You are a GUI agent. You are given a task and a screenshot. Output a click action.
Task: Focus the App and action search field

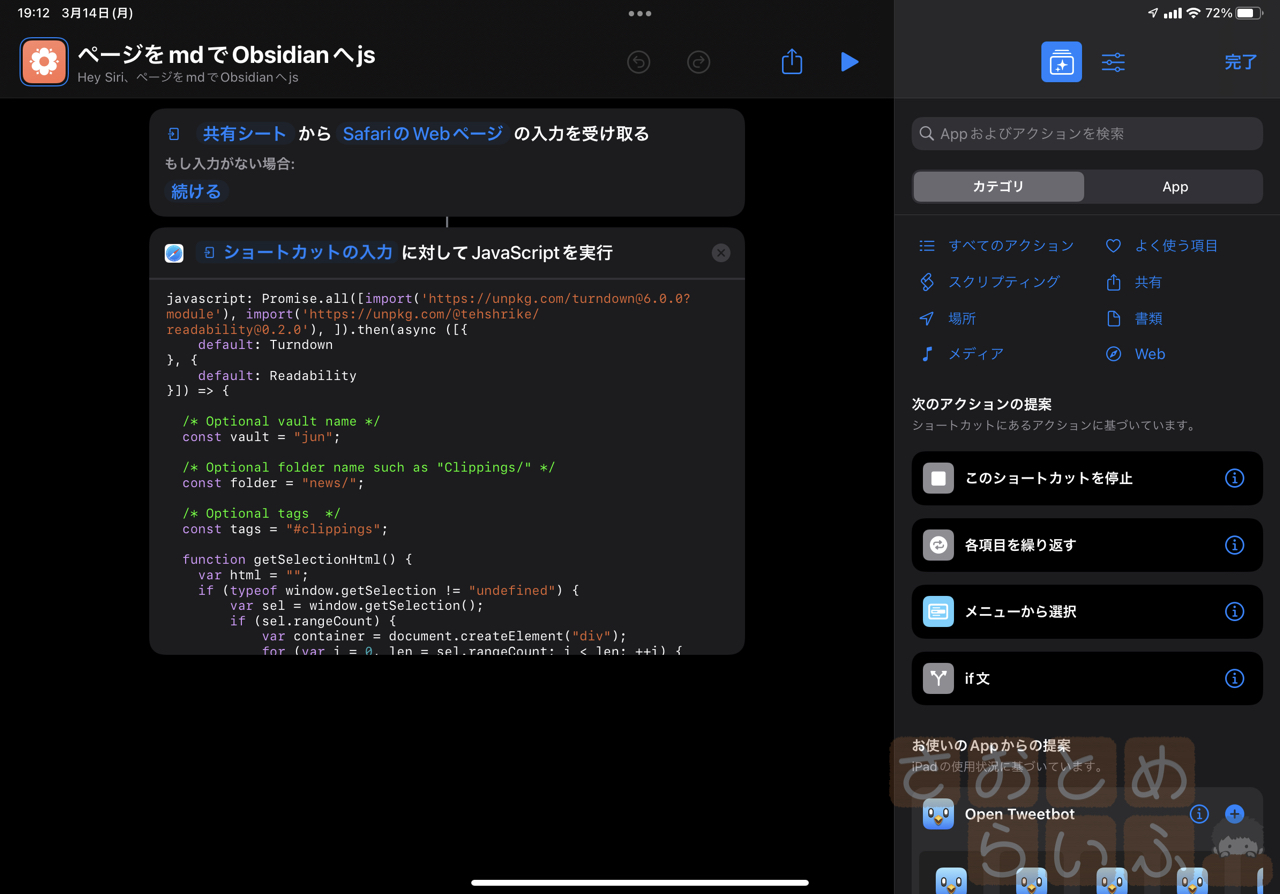tap(1087, 133)
